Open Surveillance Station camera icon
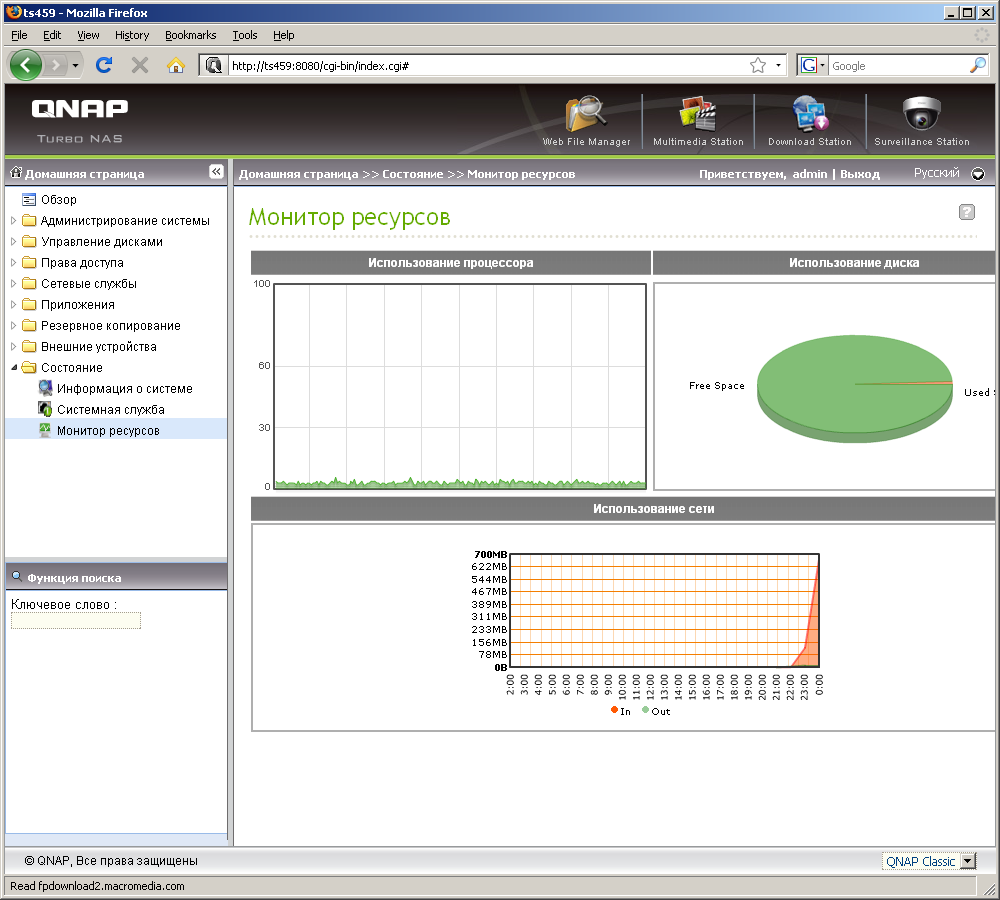The width and height of the screenshot is (1000, 900). point(922,114)
